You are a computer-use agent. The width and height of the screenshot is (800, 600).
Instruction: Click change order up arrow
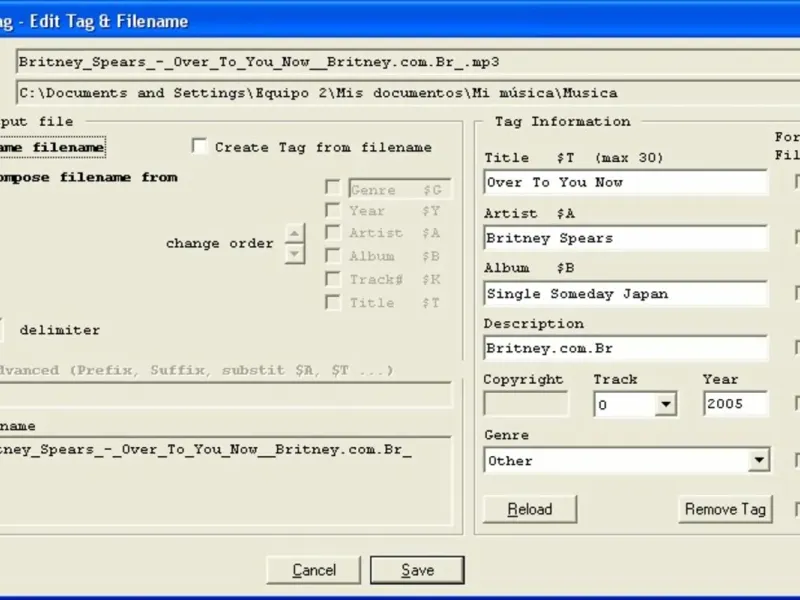(294, 234)
